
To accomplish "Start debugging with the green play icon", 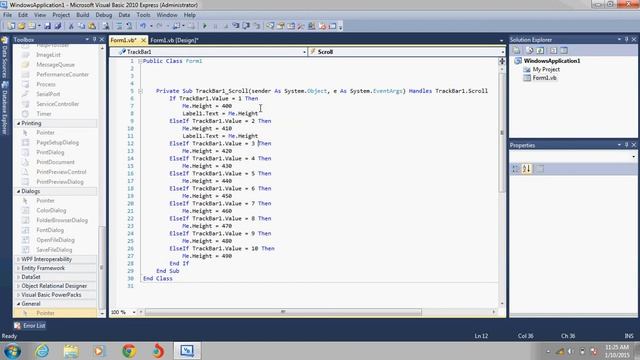I will 205,26.
